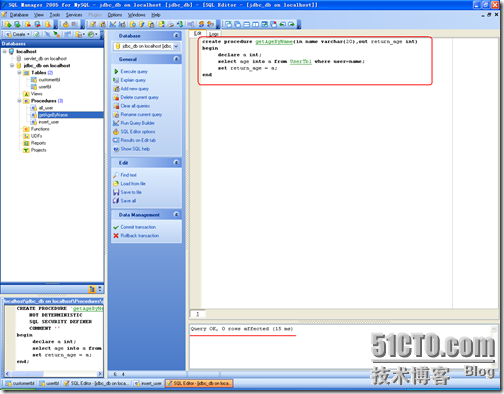This screenshot has height=394, width=504.
Task: Select the Reports tree node
Action: click(38, 143)
